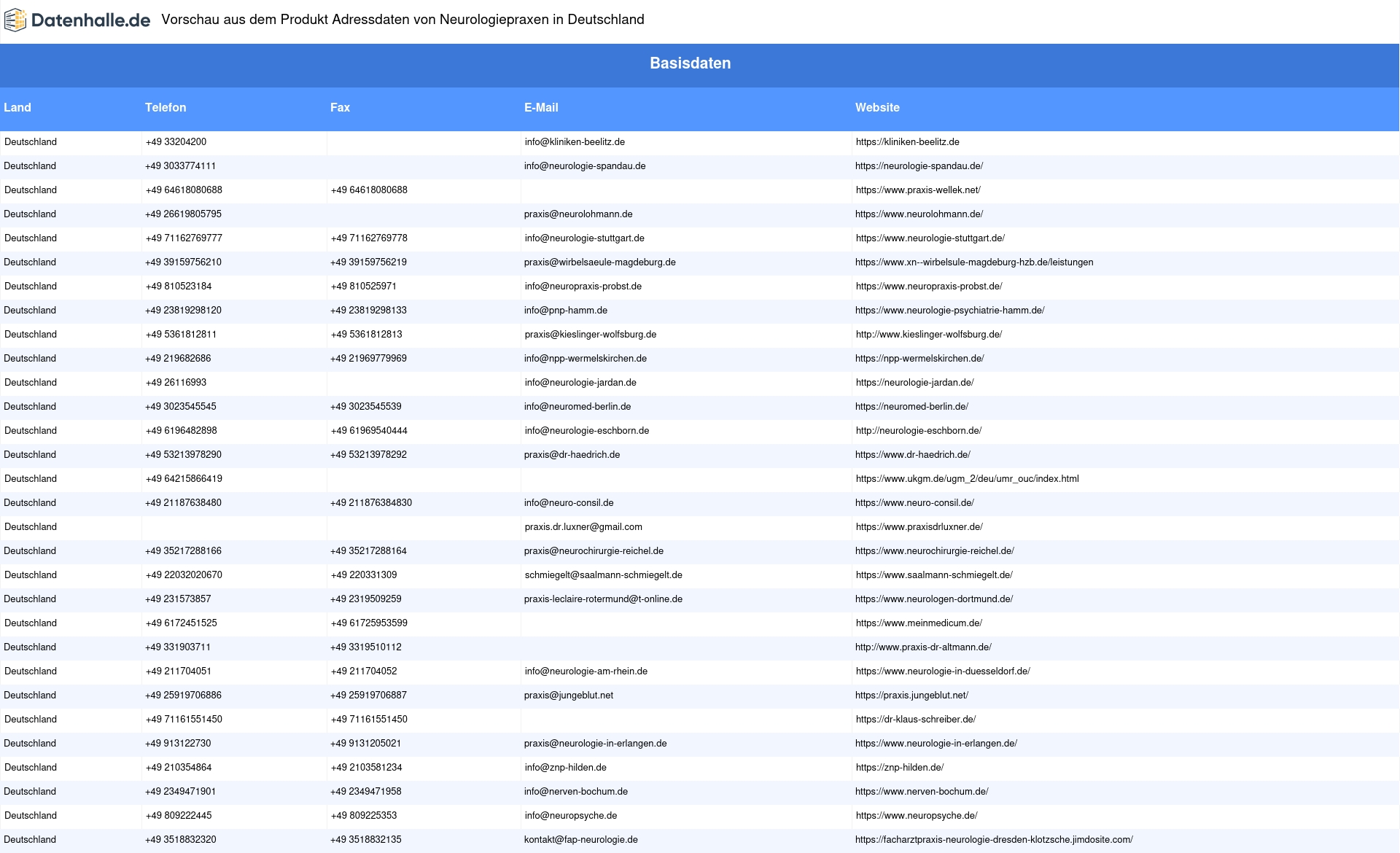Open website https://www.neurolohmann.de/
Image resolution: width=1400 pixels, height=853 pixels.
919,214
